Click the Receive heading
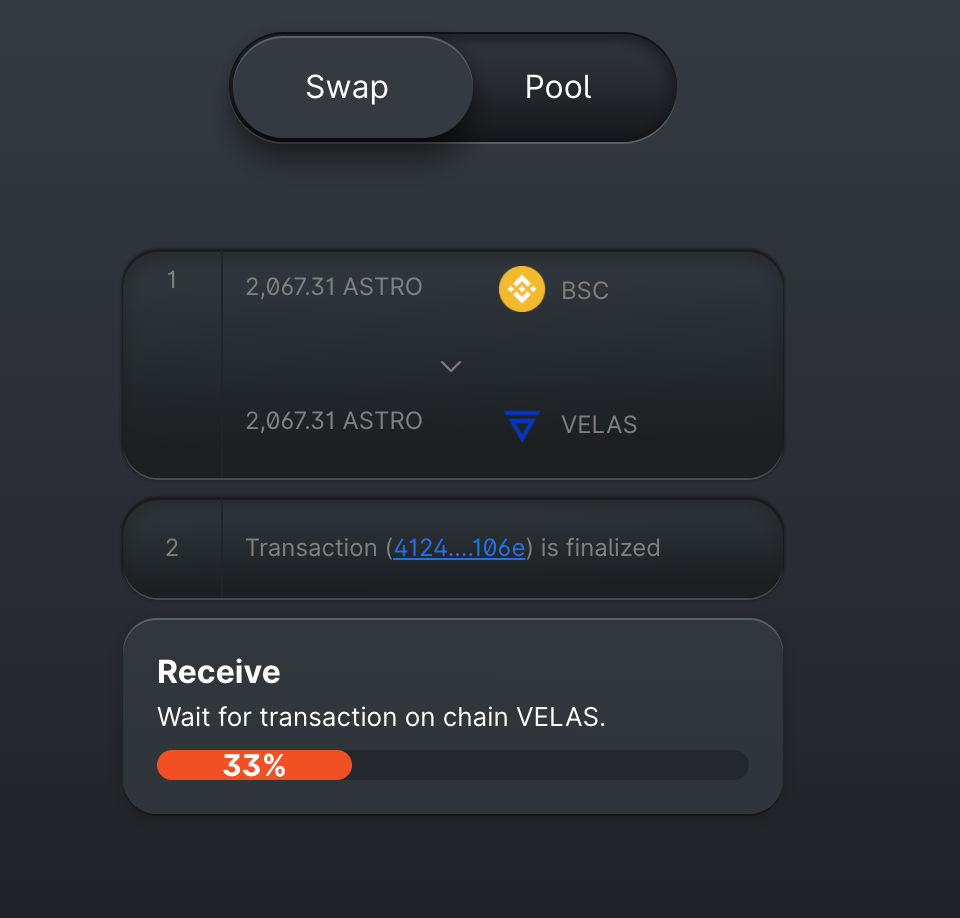The image size is (960, 918). point(219,672)
